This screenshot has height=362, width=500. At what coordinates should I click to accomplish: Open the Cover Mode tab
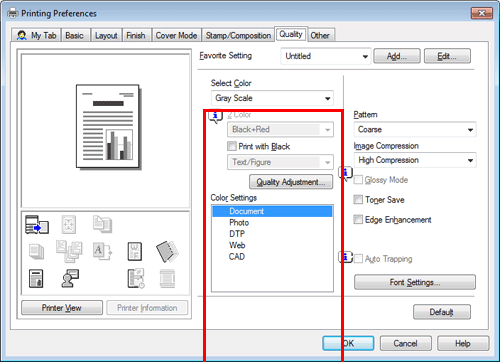tap(176, 35)
